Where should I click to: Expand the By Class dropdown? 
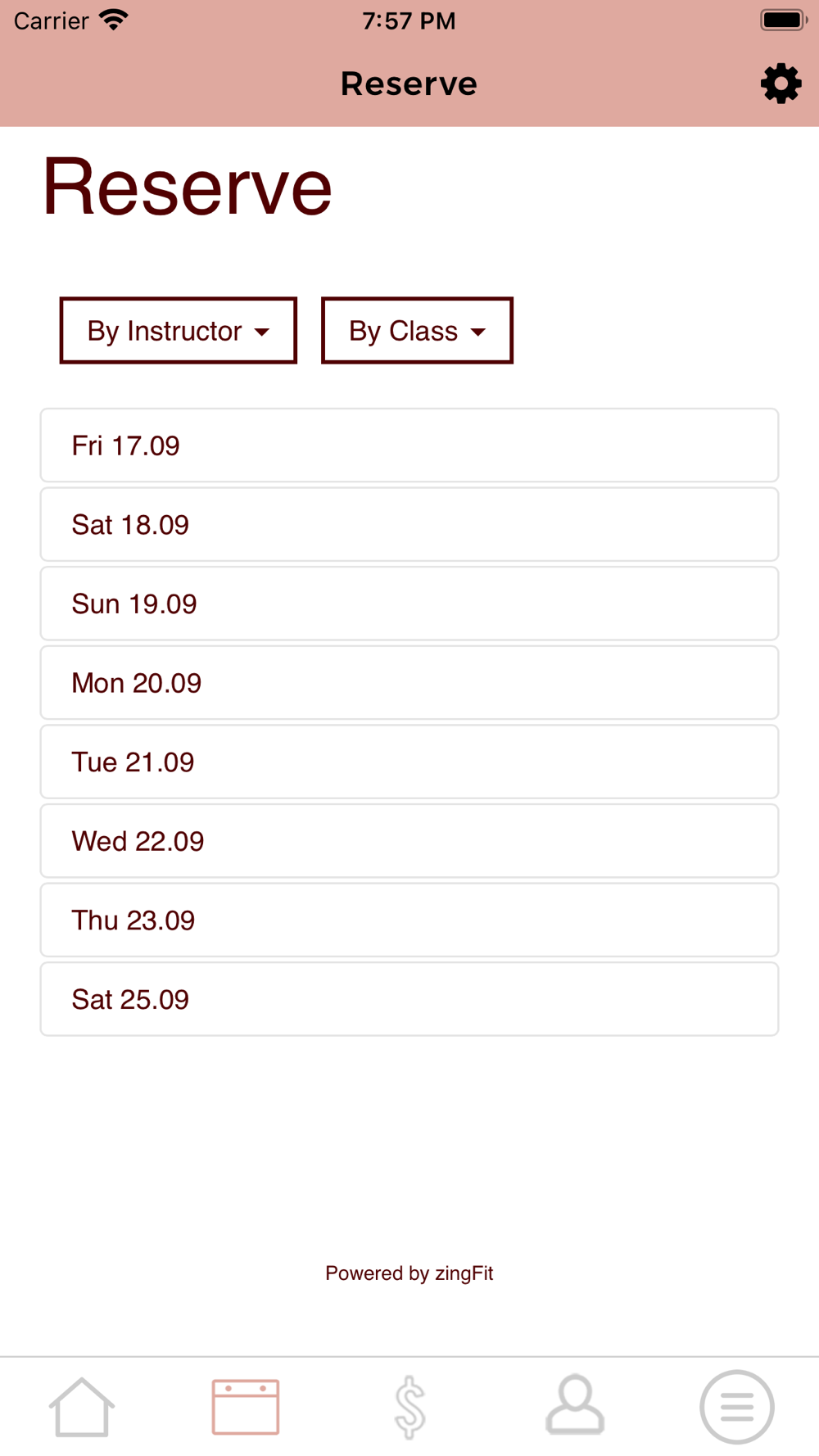click(417, 331)
